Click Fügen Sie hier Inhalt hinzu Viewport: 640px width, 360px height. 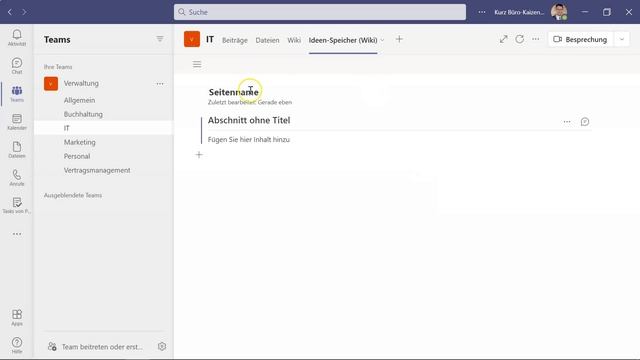(x=249, y=140)
